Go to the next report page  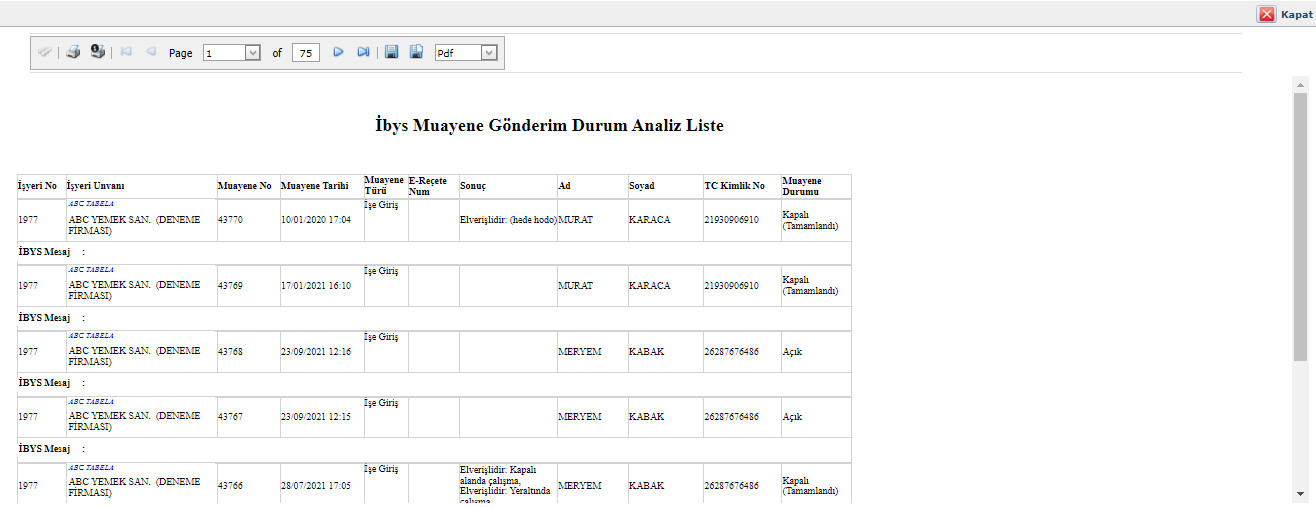(338, 53)
